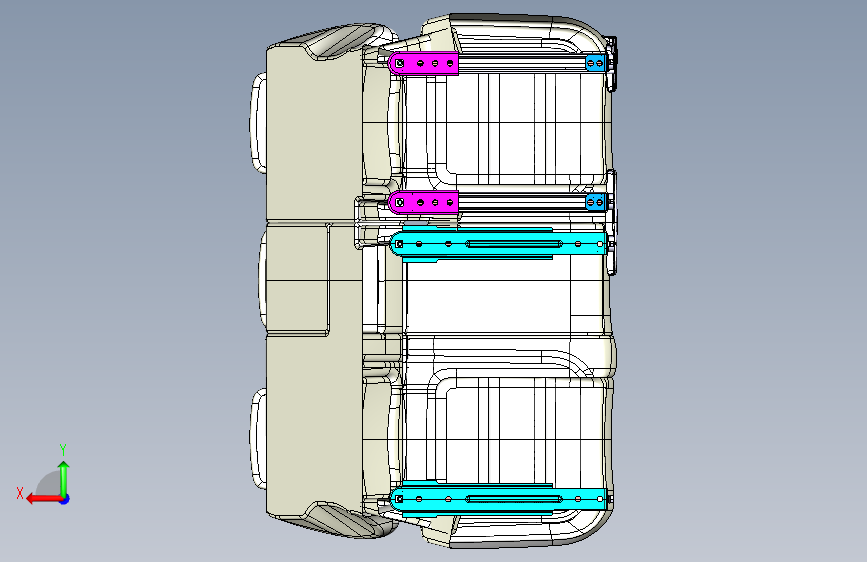Select the lower headrest bump on the backrest
Image resolution: width=867 pixels, height=562 pixels.
coord(258,438)
